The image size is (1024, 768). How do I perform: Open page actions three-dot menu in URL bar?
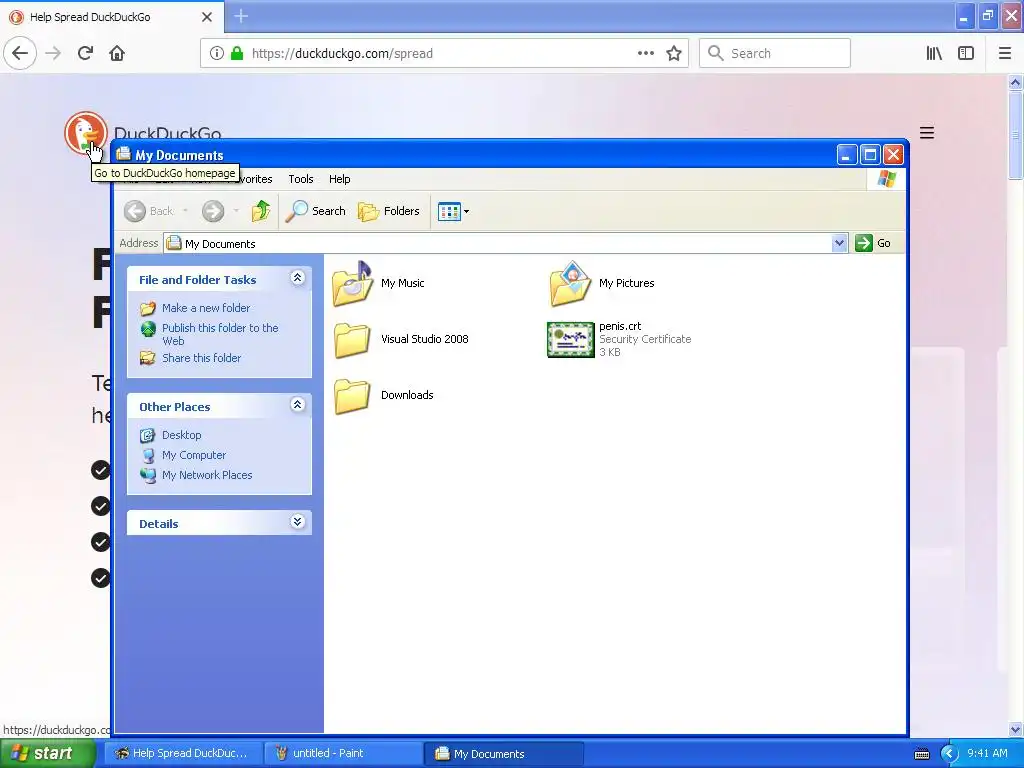pos(646,54)
